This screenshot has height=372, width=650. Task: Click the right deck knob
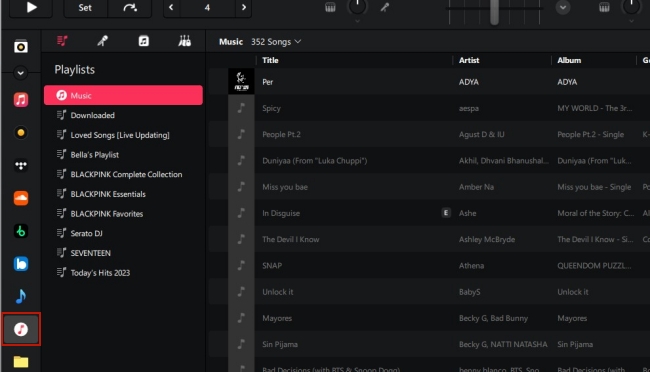[x=631, y=6]
